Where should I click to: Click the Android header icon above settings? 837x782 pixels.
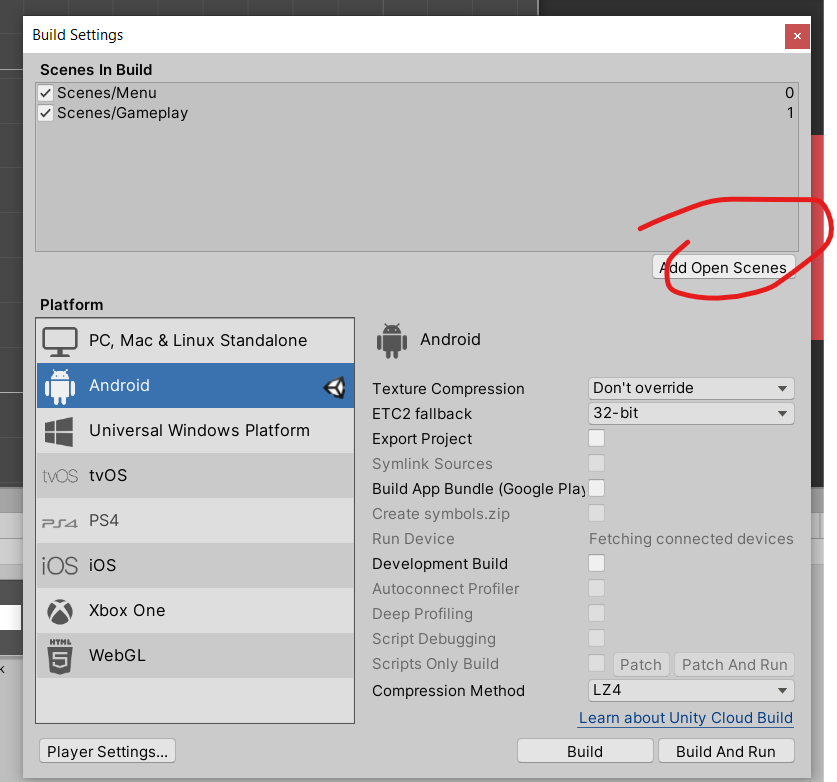coord(392,341)
